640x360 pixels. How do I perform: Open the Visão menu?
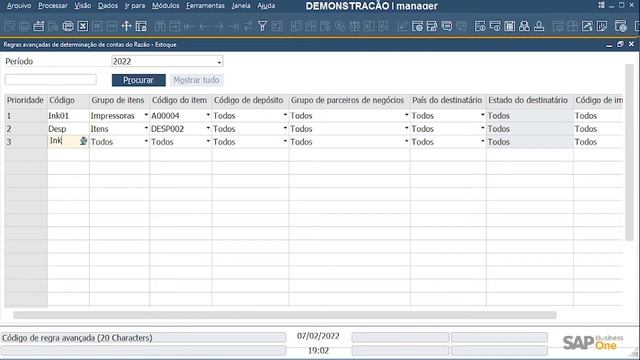(x=82, y=6)
